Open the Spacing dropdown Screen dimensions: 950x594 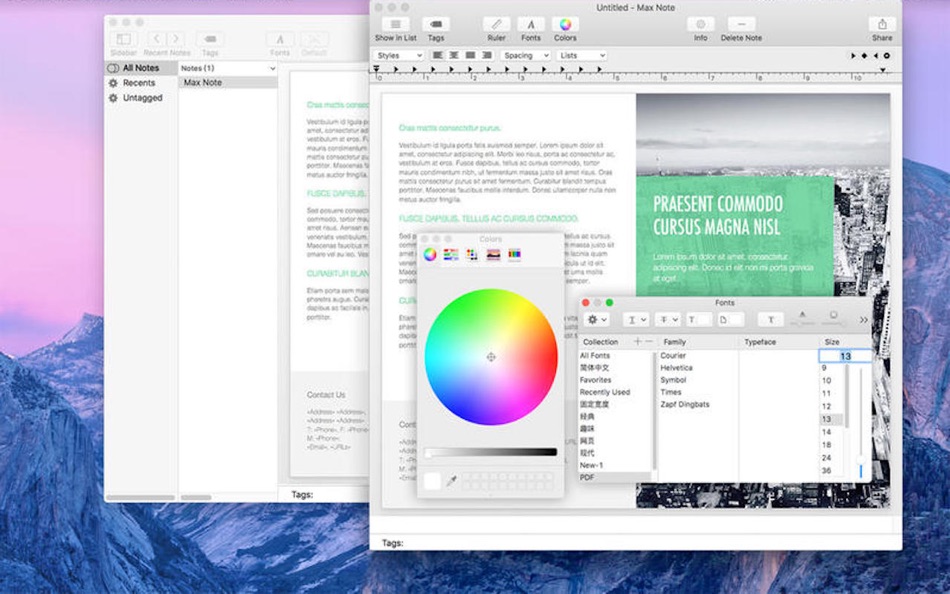[525, 55]
